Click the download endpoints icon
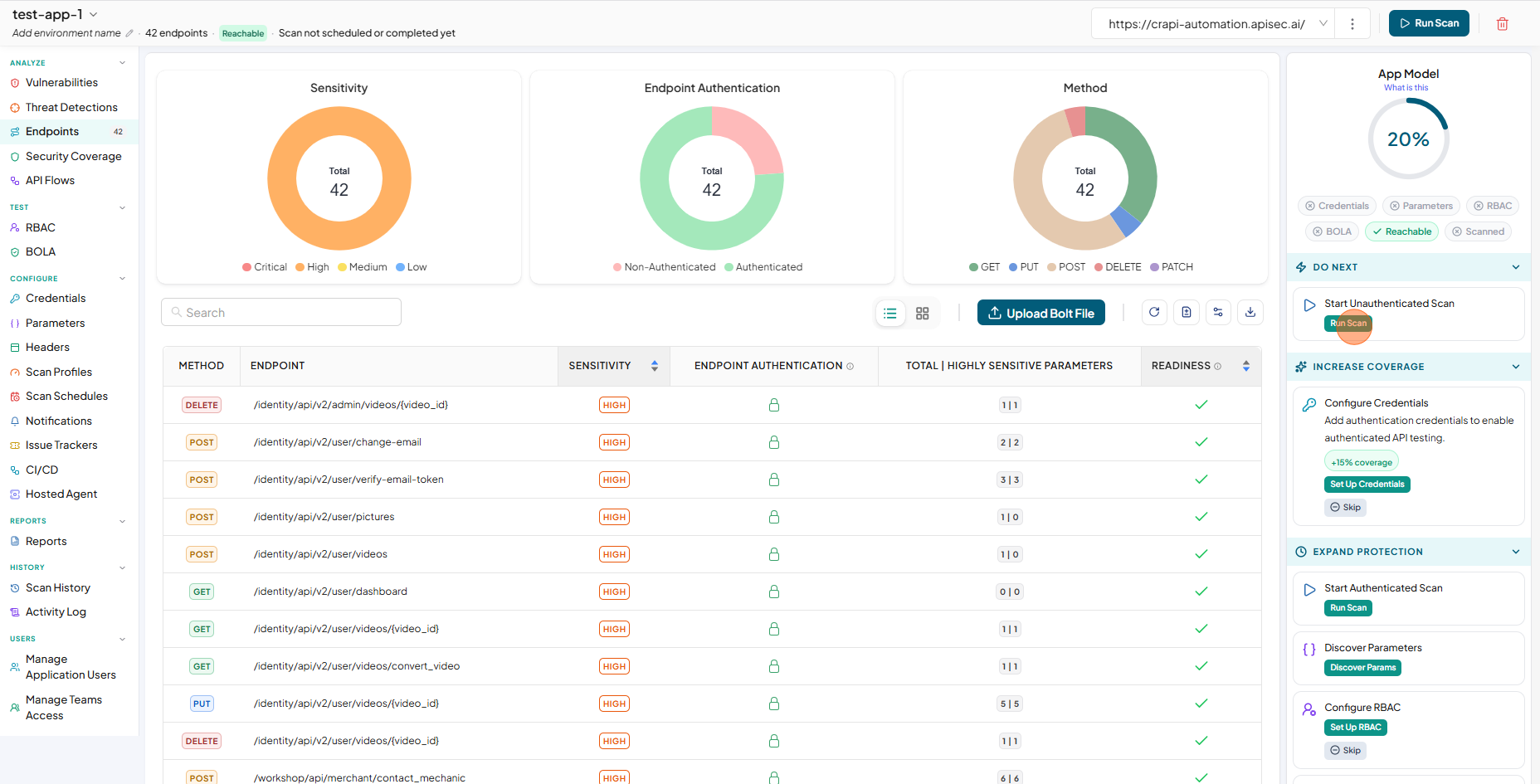The width and height of the screenshot is (1540, 784). coord(1250,313)
